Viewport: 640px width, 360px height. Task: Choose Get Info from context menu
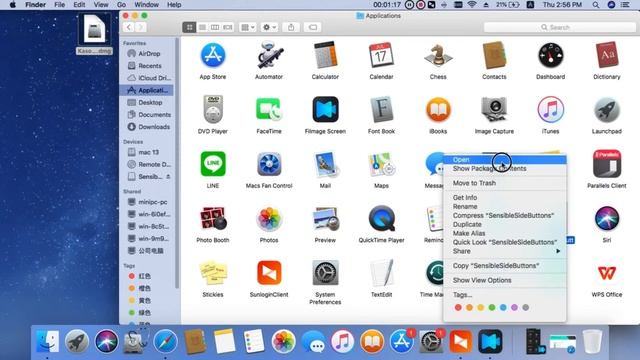tap(505, 197)
